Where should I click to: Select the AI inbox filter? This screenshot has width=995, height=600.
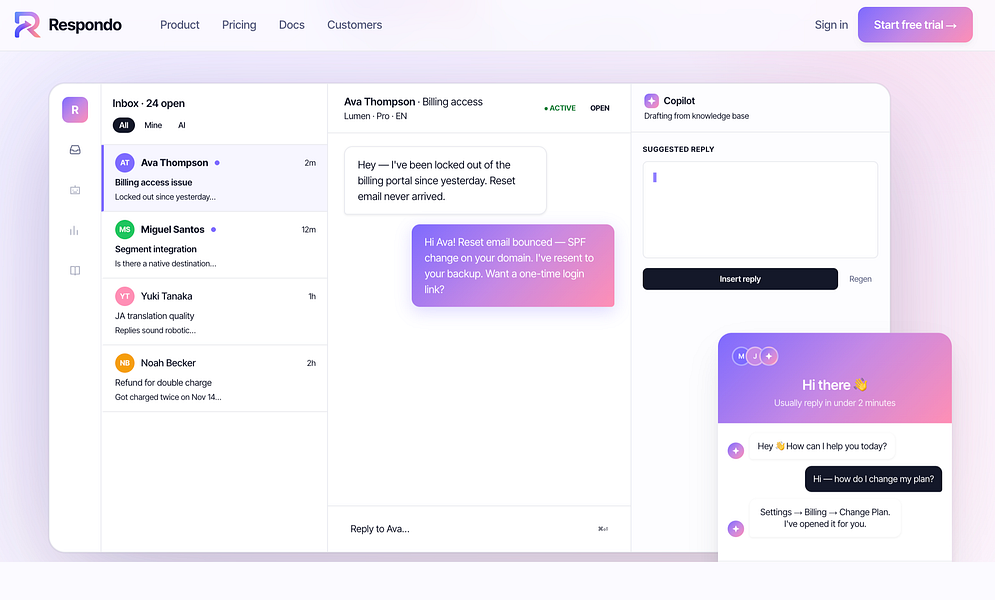pyautogui.click(x=181, y=125)
